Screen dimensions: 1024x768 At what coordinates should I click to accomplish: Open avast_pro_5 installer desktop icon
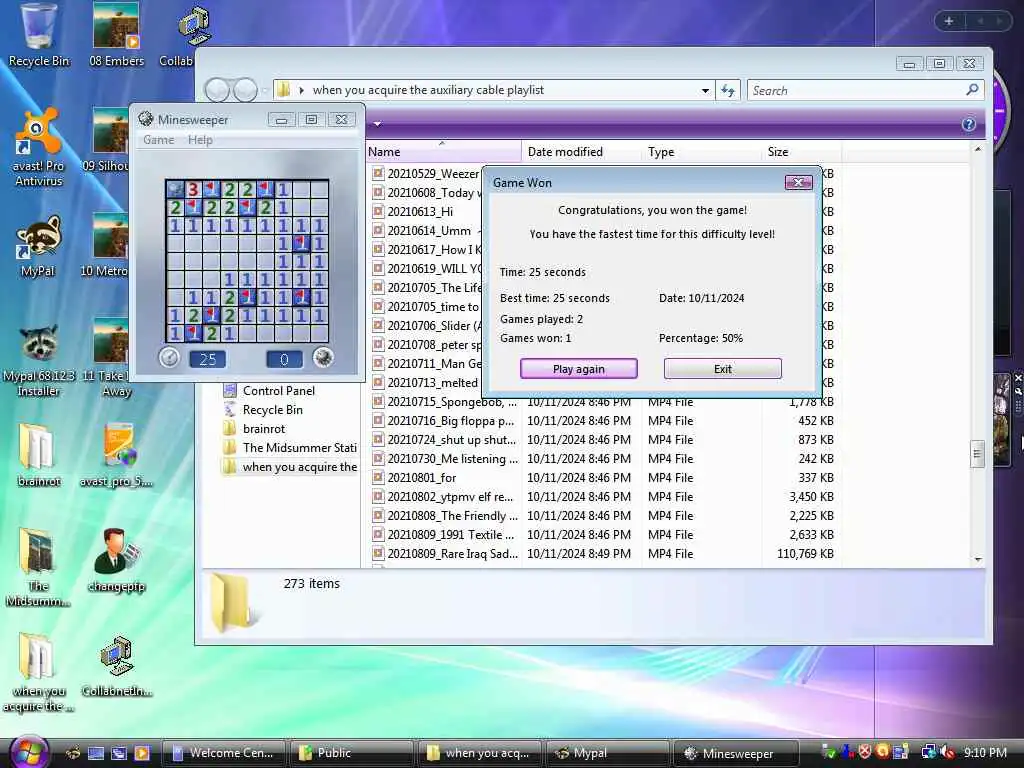click(x=116, y=455)
